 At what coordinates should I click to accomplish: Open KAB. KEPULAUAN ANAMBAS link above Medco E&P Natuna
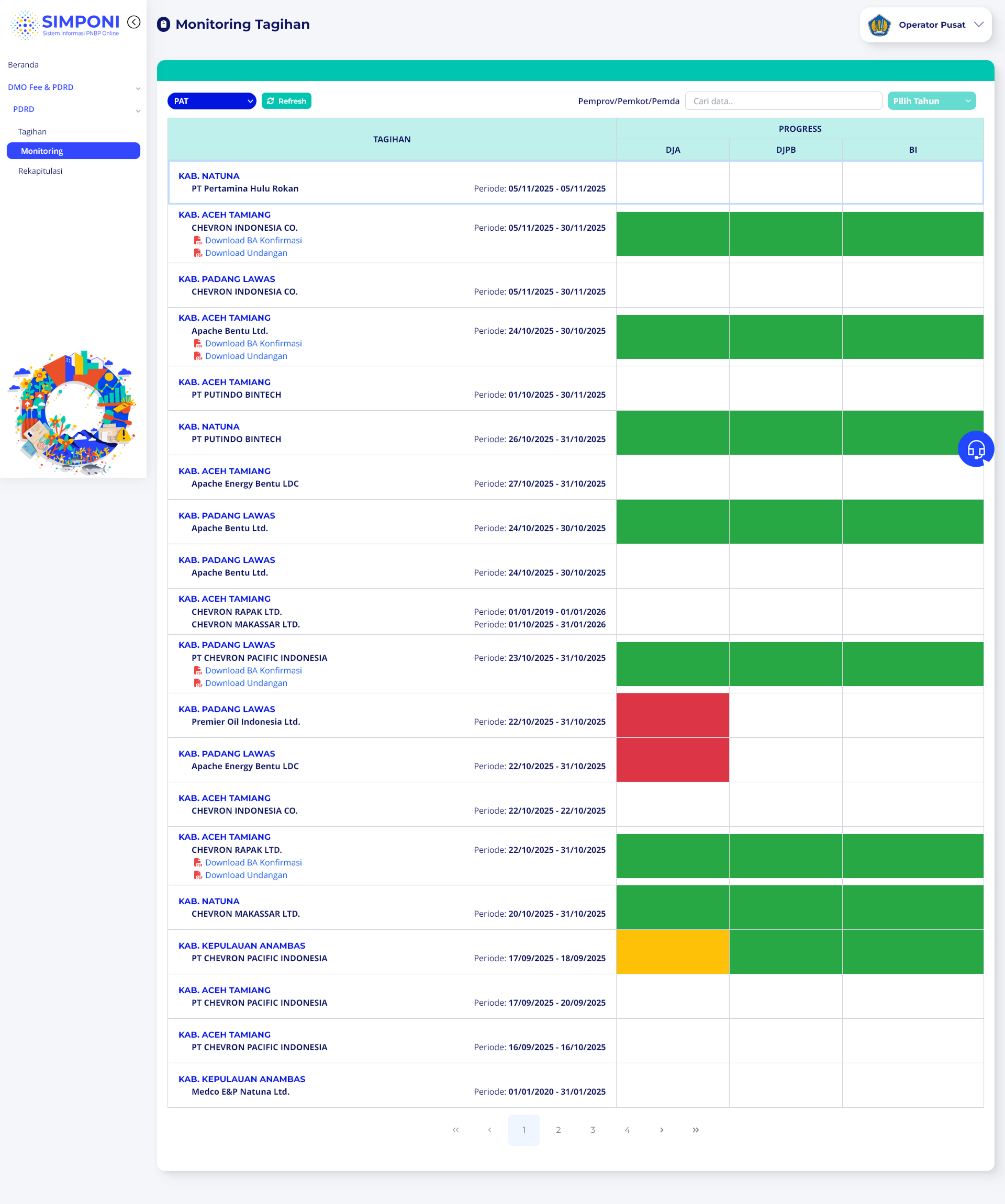coord(241,1079)
